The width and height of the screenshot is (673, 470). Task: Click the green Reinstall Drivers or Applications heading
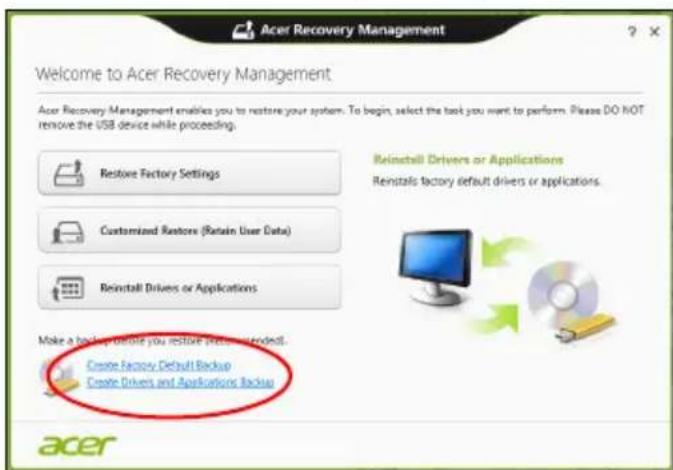pos(468,160)
